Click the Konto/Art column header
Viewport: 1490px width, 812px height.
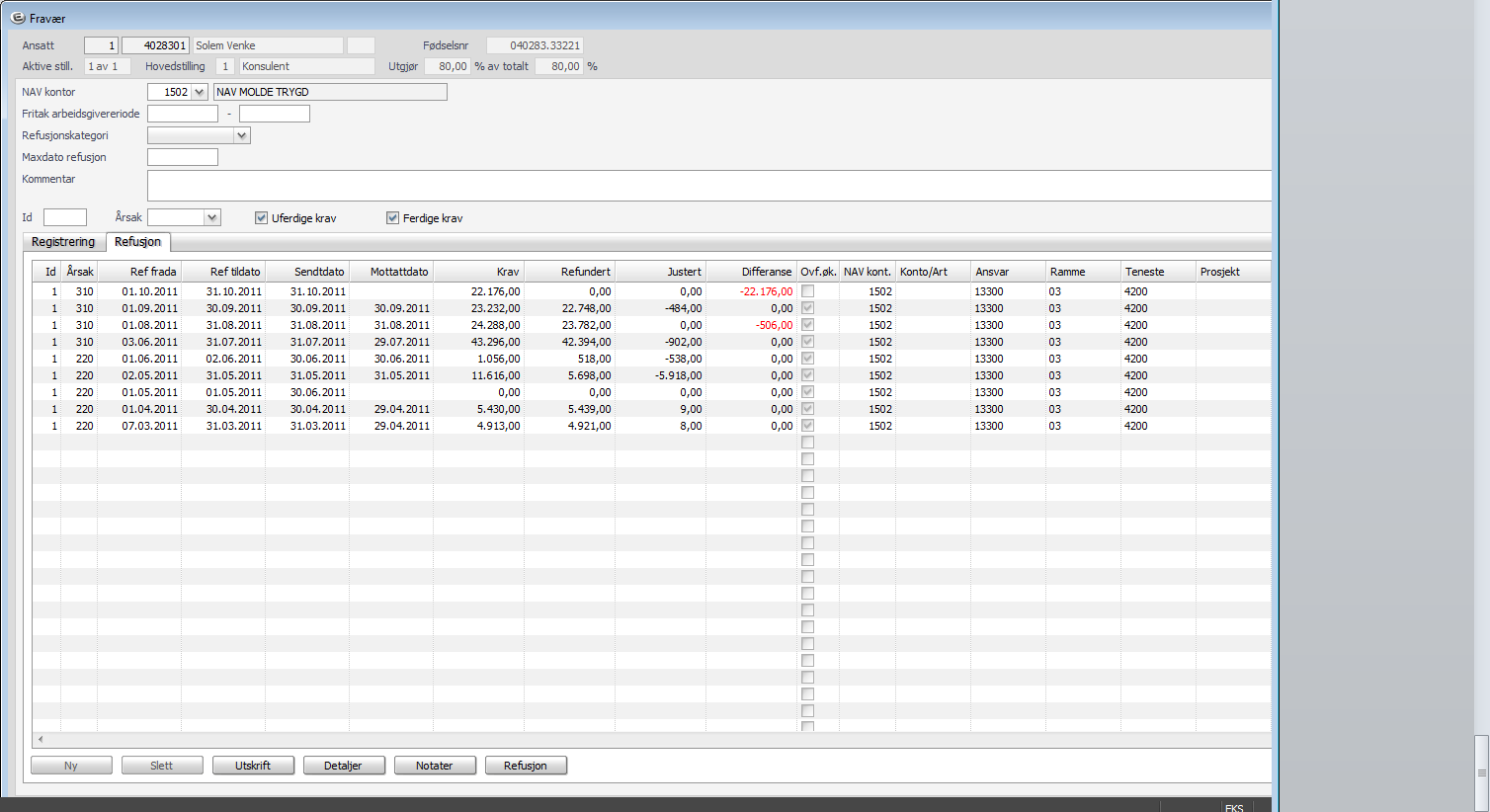point(934,272)
